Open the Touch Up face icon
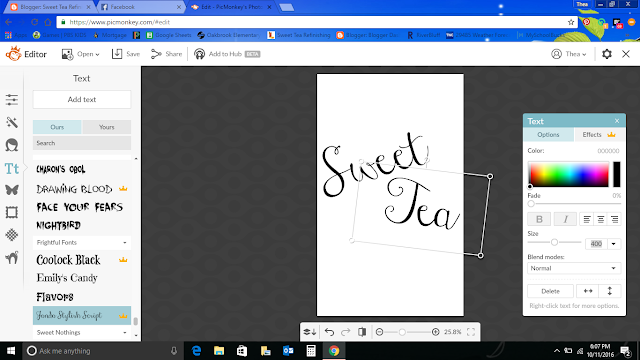The width and height of the screenshot is (640, 360). 12,145
